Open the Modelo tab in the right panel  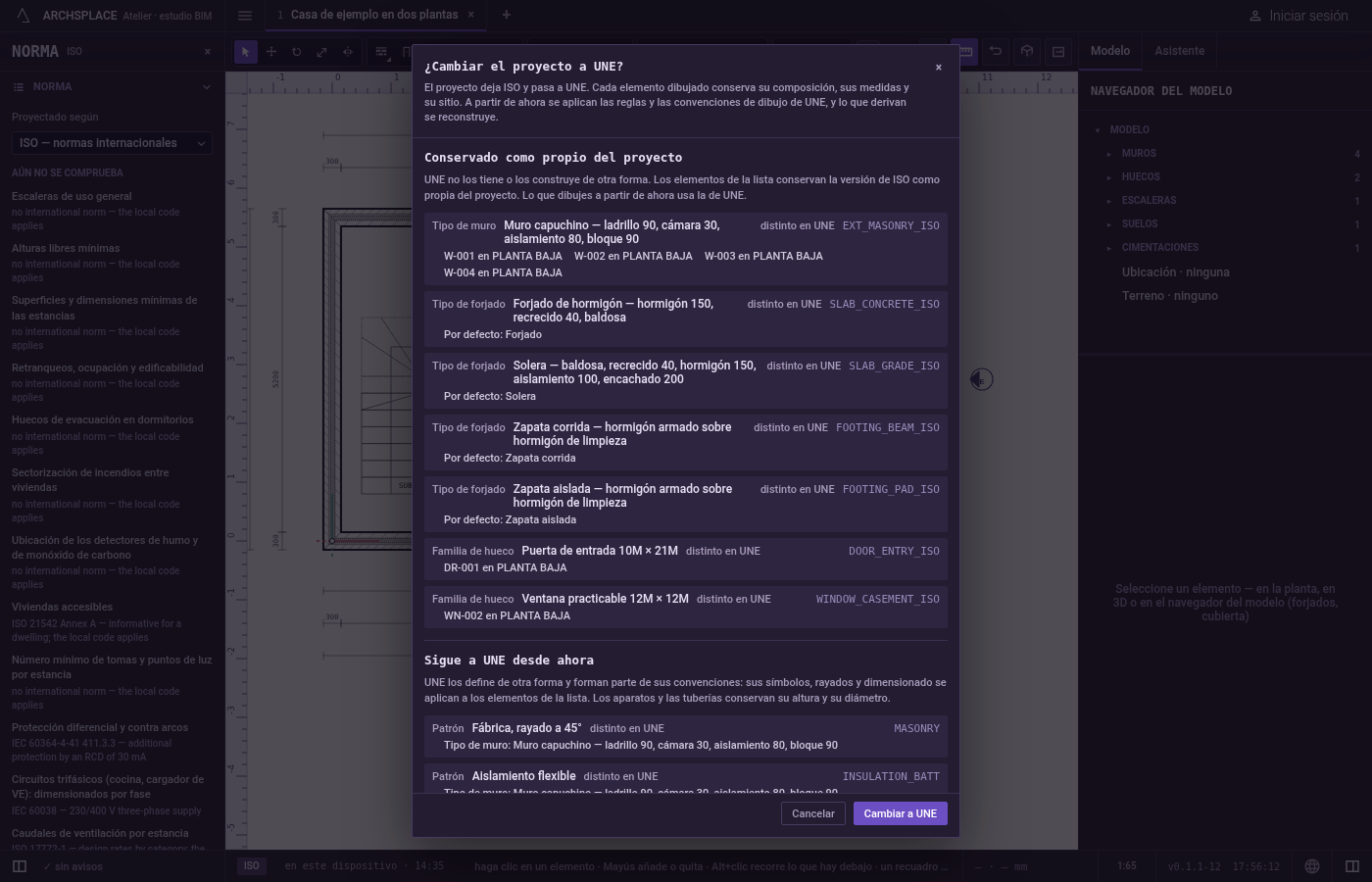(1110, 51)
